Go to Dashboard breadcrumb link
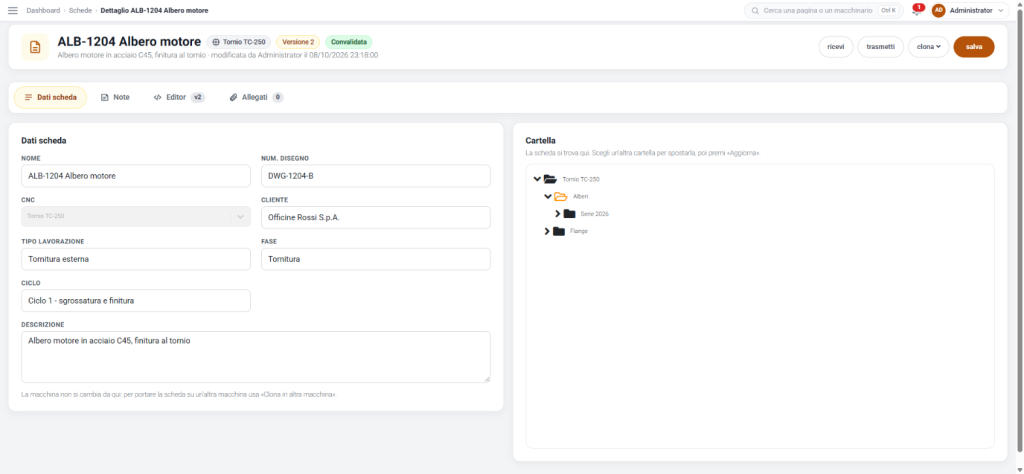This screenshot has height=474, width=1024. click(x=43, y=10)
